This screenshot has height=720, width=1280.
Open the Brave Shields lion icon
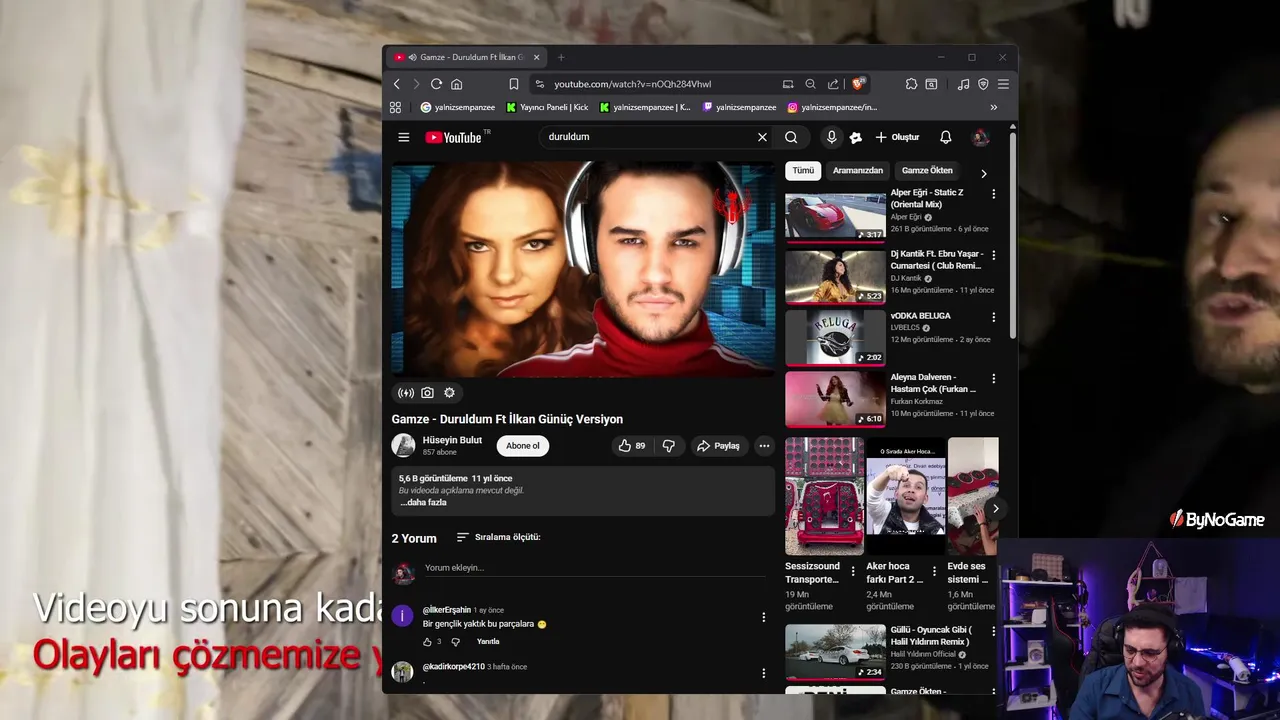coord(858,84)
